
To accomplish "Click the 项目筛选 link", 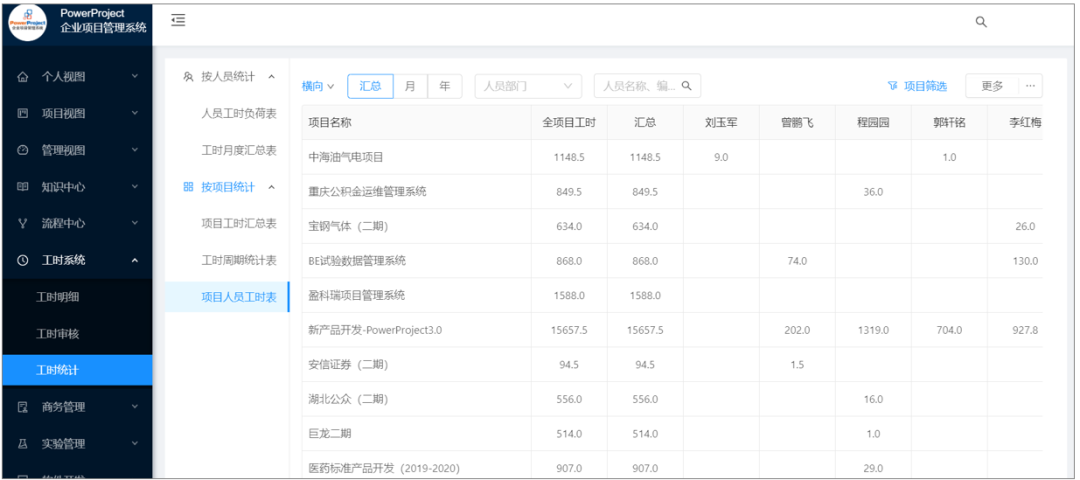I will point(925,86).
